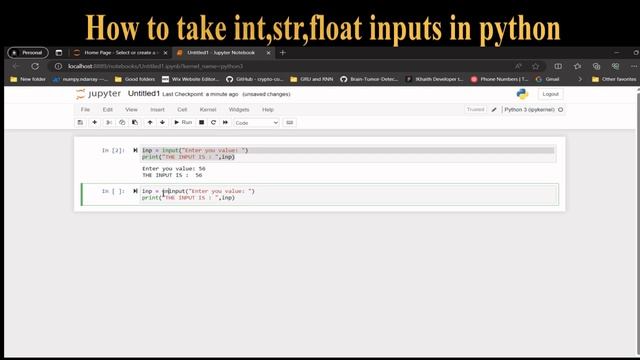Open browser collections icon

596,66
